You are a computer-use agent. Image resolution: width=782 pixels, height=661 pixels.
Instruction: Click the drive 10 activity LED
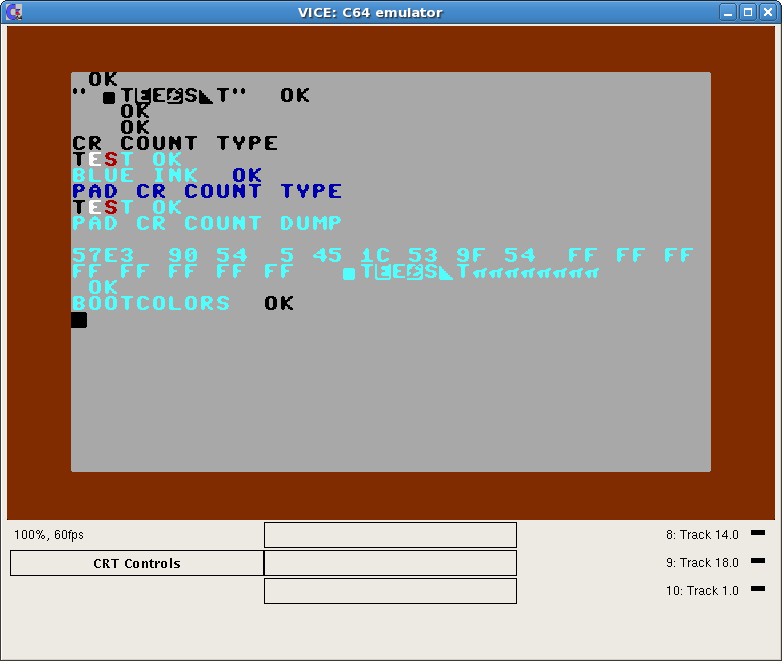pyautogui.click(x=757, y=589)
